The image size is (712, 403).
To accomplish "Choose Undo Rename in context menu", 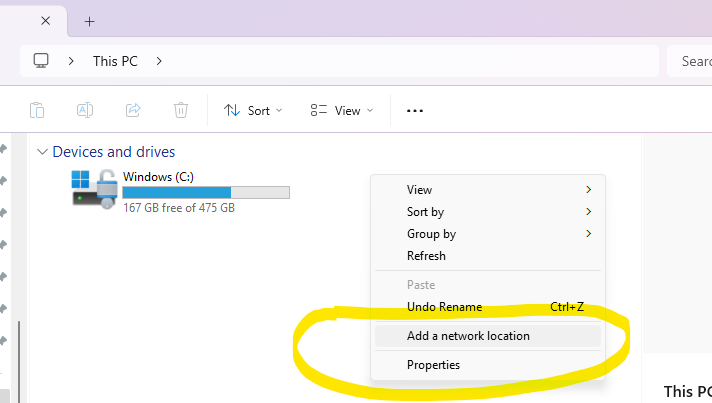I will coord(488,307).
